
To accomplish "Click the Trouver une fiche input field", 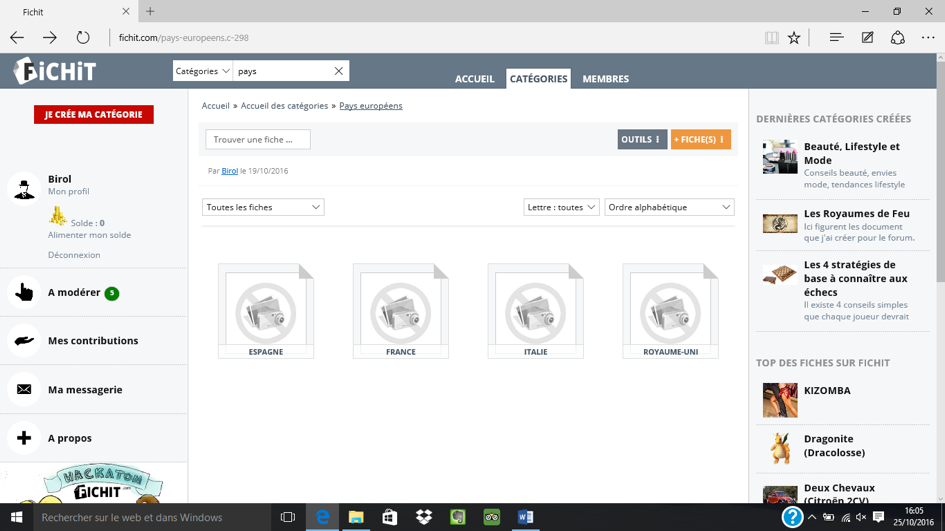I will click(258, 140).
